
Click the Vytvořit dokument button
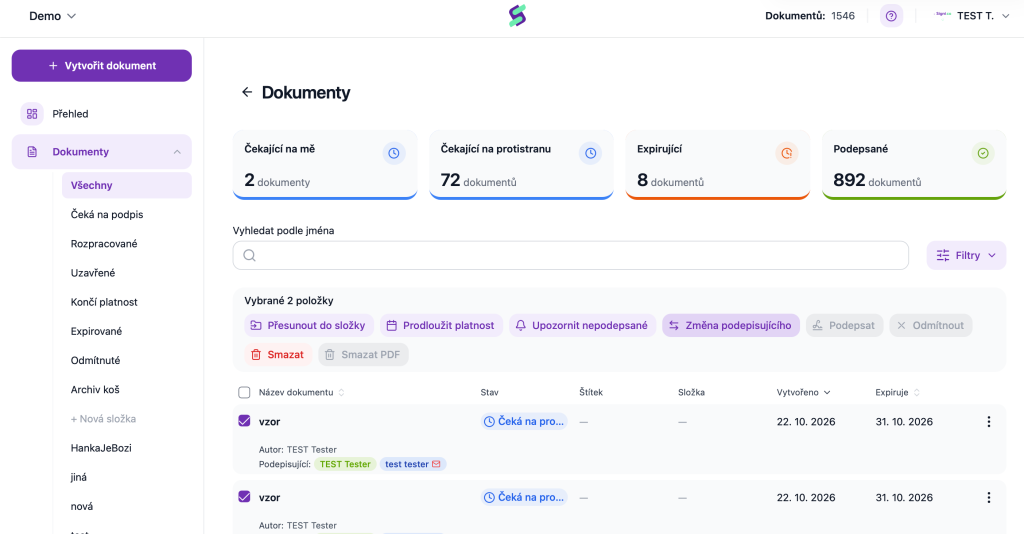tap(102, 65)
